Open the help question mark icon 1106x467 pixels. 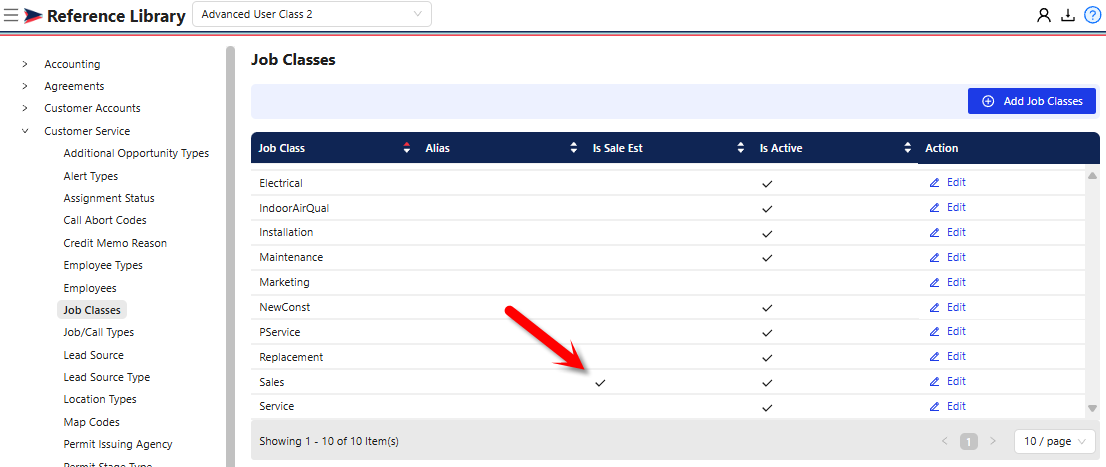(x=1092, y=15)
